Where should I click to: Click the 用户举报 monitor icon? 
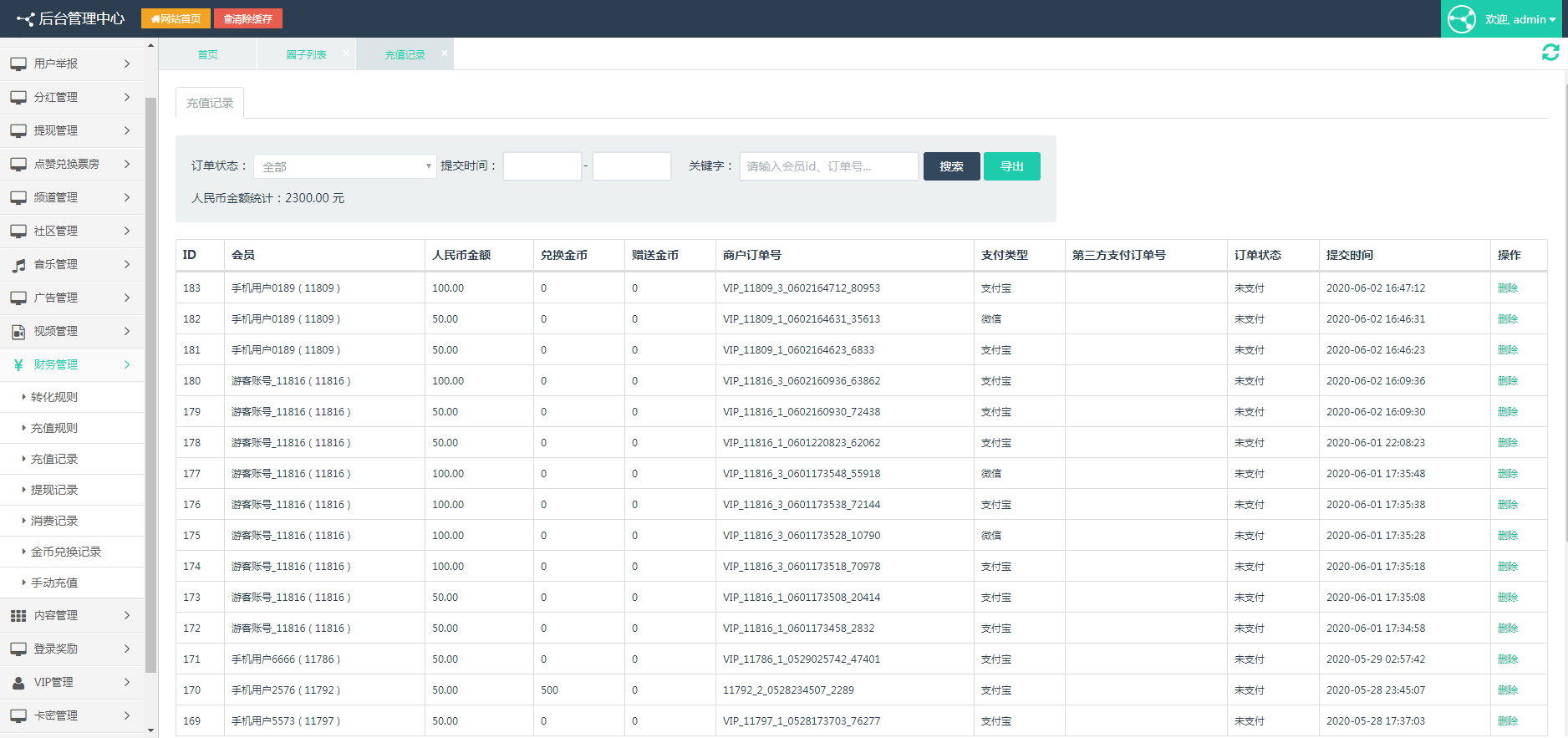tap(18, 64)
